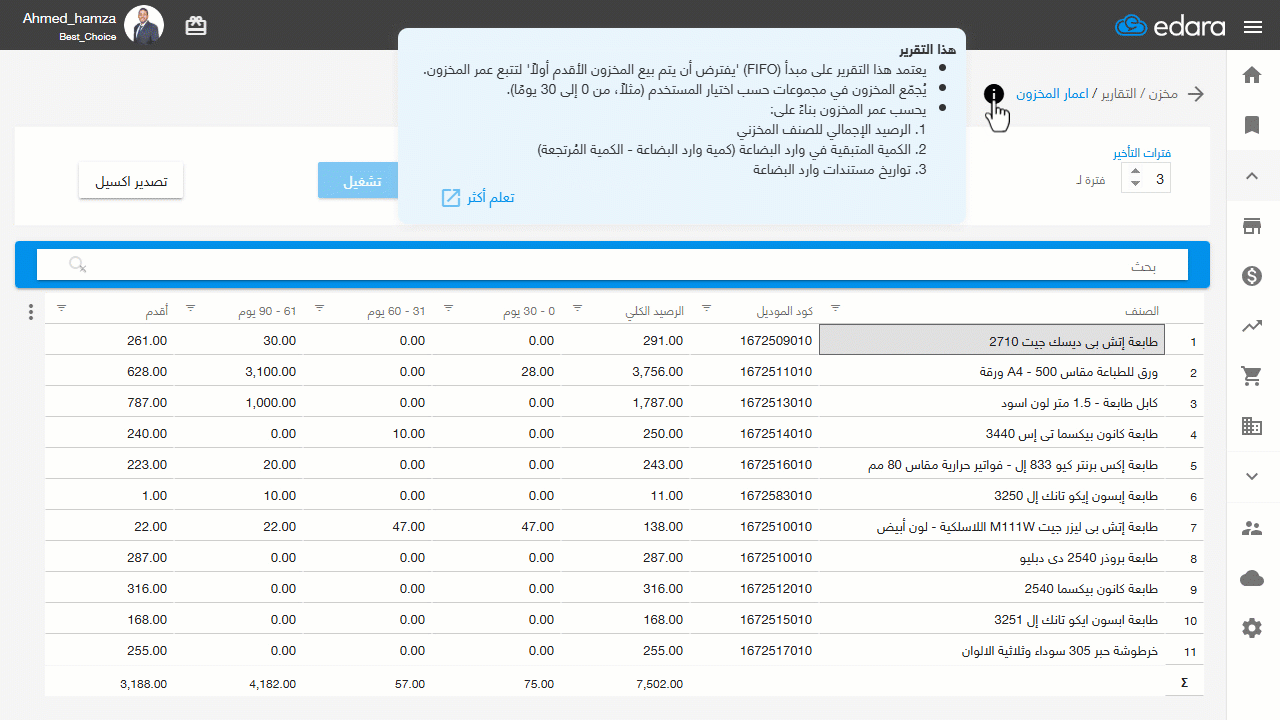This screenshot has height=720, width=1280.
Task: Open table options three-dot menu
Action: 31,311
